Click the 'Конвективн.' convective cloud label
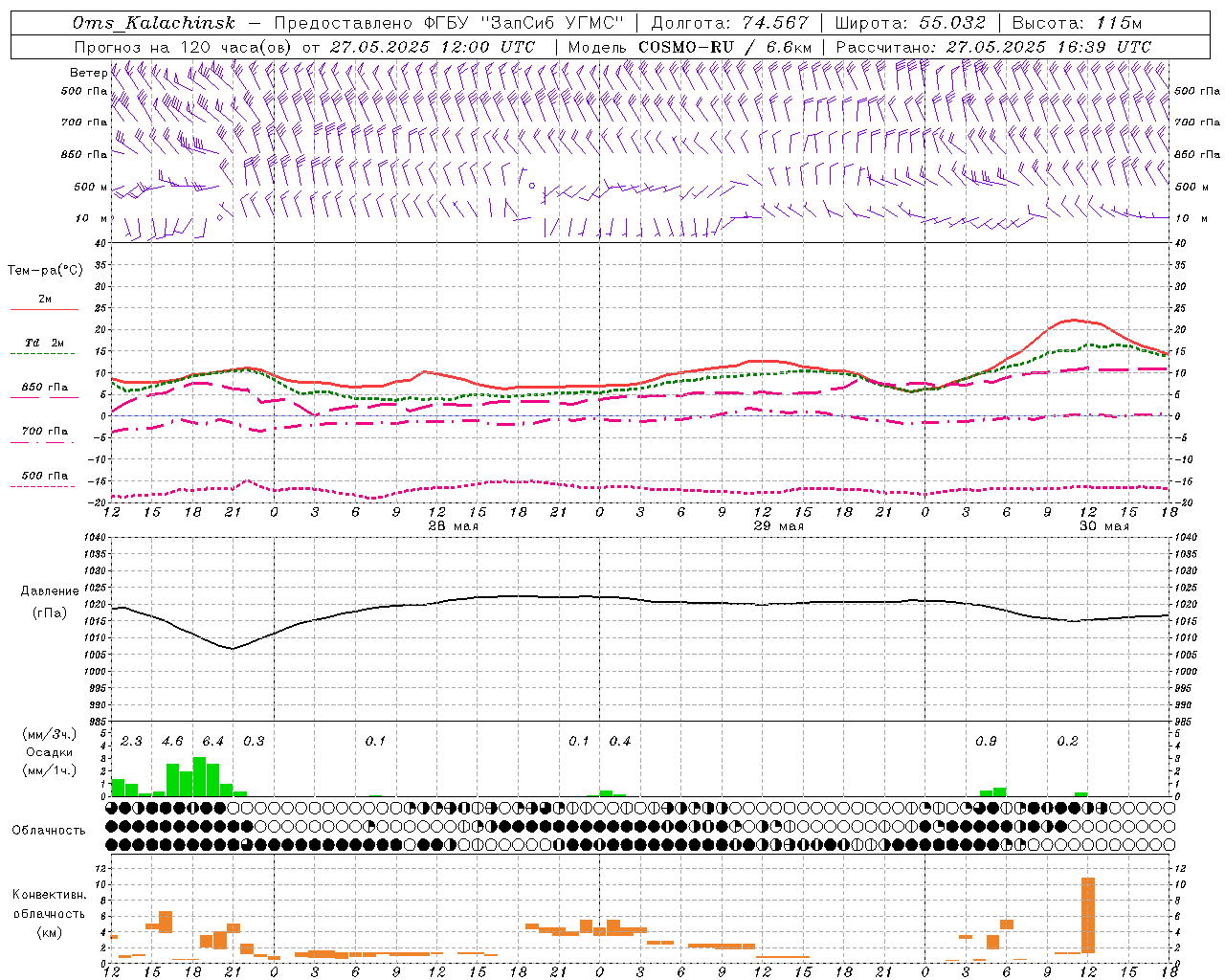Viewport: 1225px width, 980px height. 49,895
